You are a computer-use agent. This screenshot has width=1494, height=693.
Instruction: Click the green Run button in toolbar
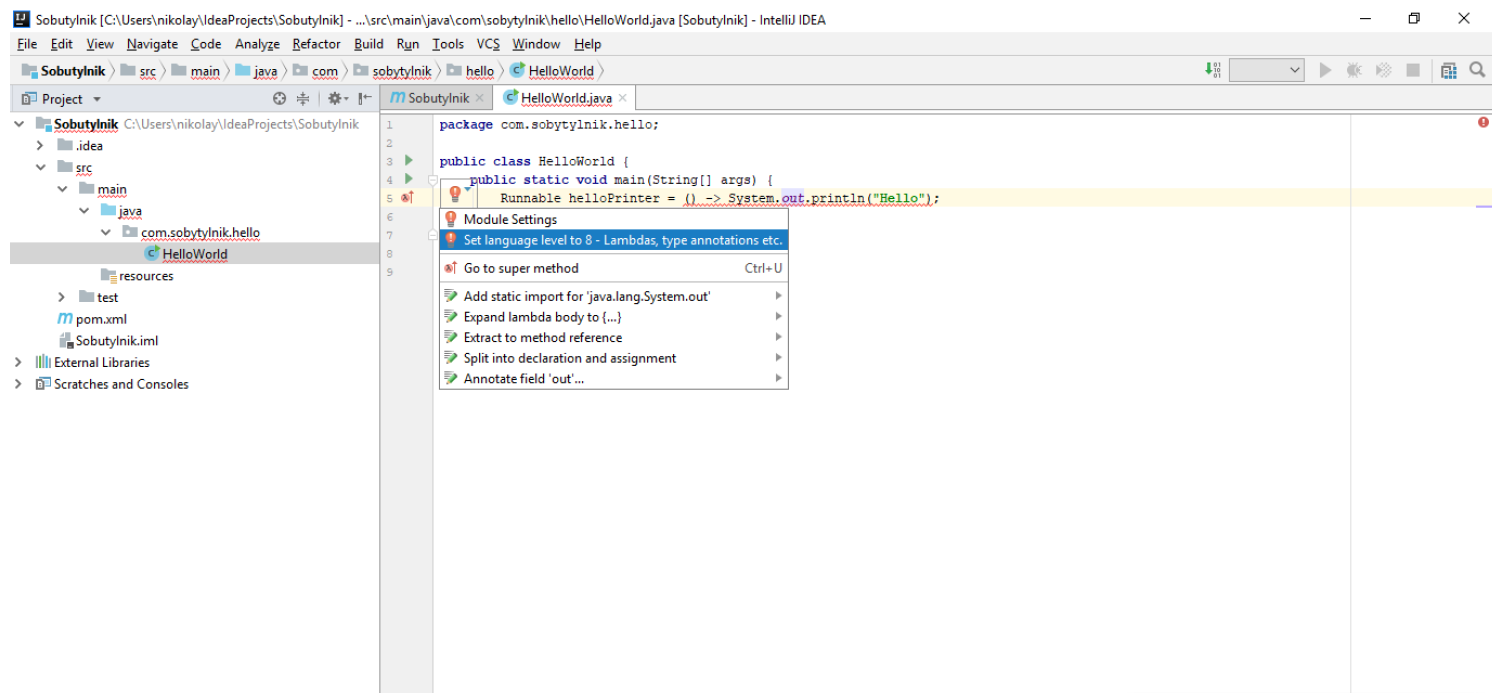(x=1326, y=70)
